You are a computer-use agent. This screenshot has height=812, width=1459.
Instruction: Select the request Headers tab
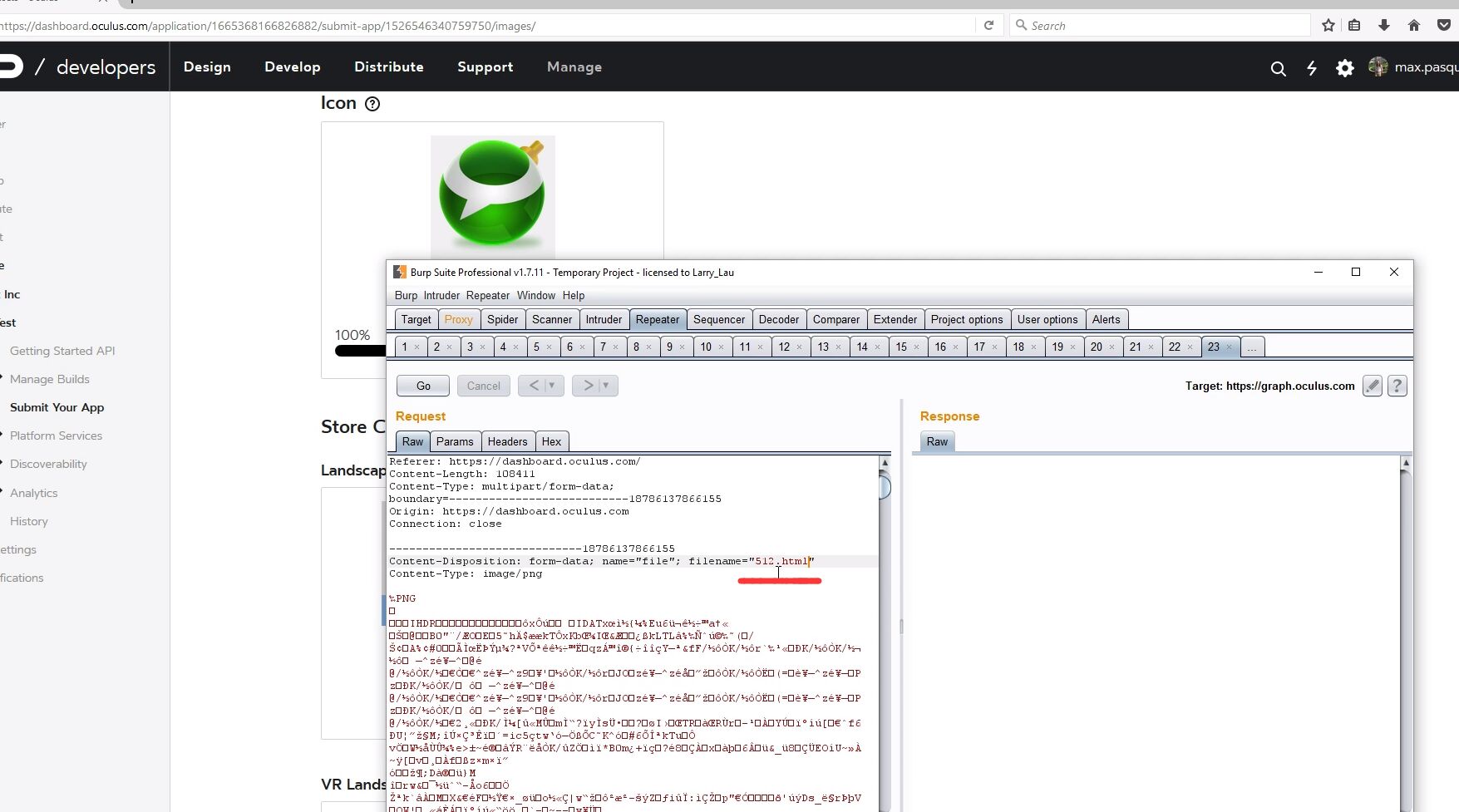coord(507,441)
